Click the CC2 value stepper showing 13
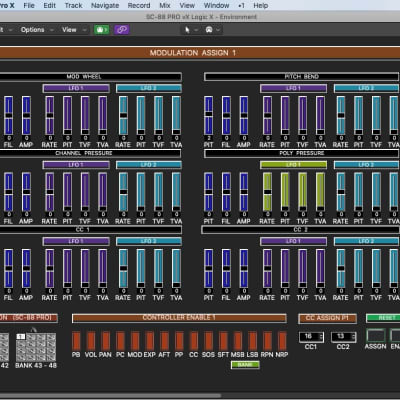This screenshot has width=400, height=400. [x=343, y=337]
